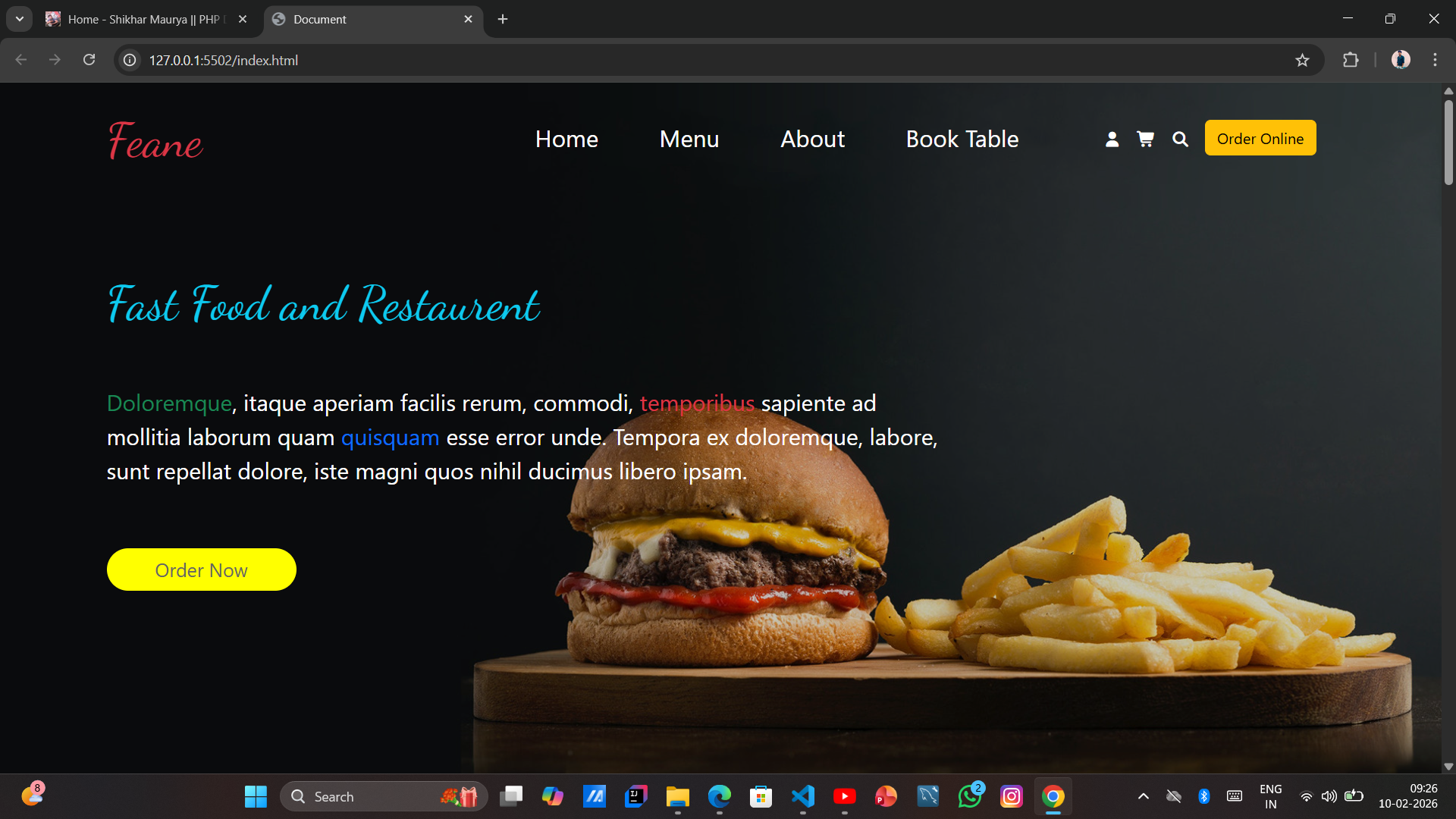The width and height of the screenshot is (1456, 819).
Task: Click the page scrollbar down arrow
Action: point(1448,767)
